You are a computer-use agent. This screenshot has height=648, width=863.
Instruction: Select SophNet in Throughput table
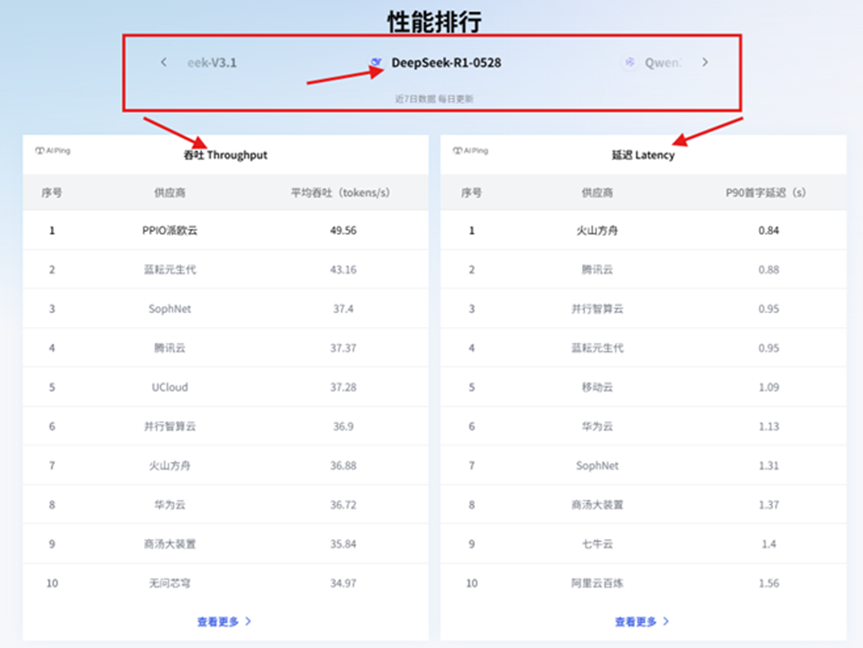170,309
